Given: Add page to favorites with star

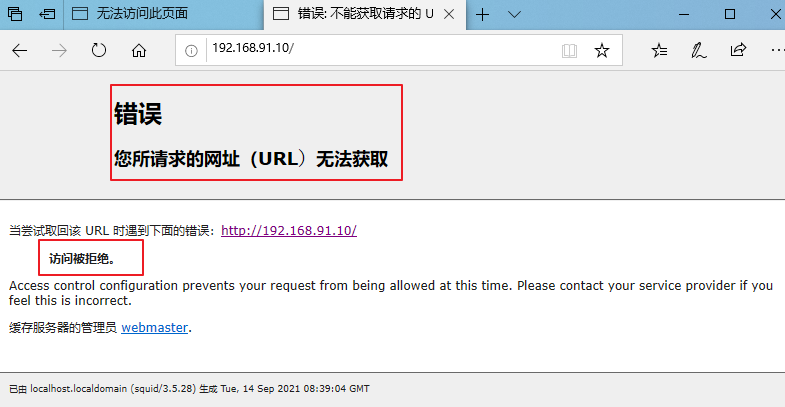Looking at the screenshot, I should [602, 51].
